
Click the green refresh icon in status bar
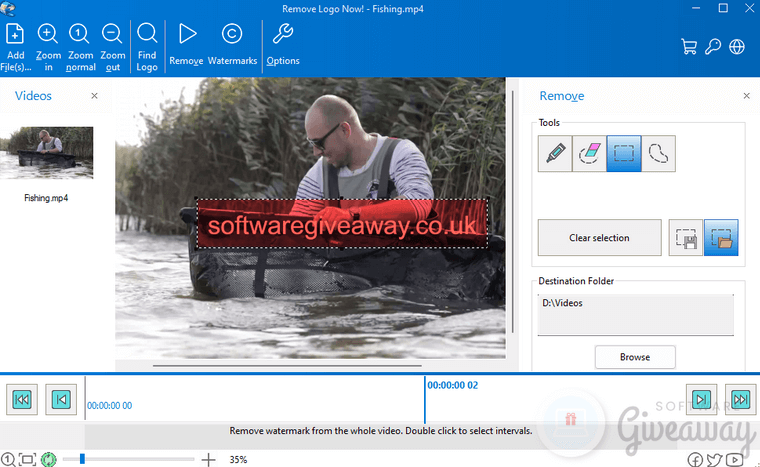tap(48, 459)
